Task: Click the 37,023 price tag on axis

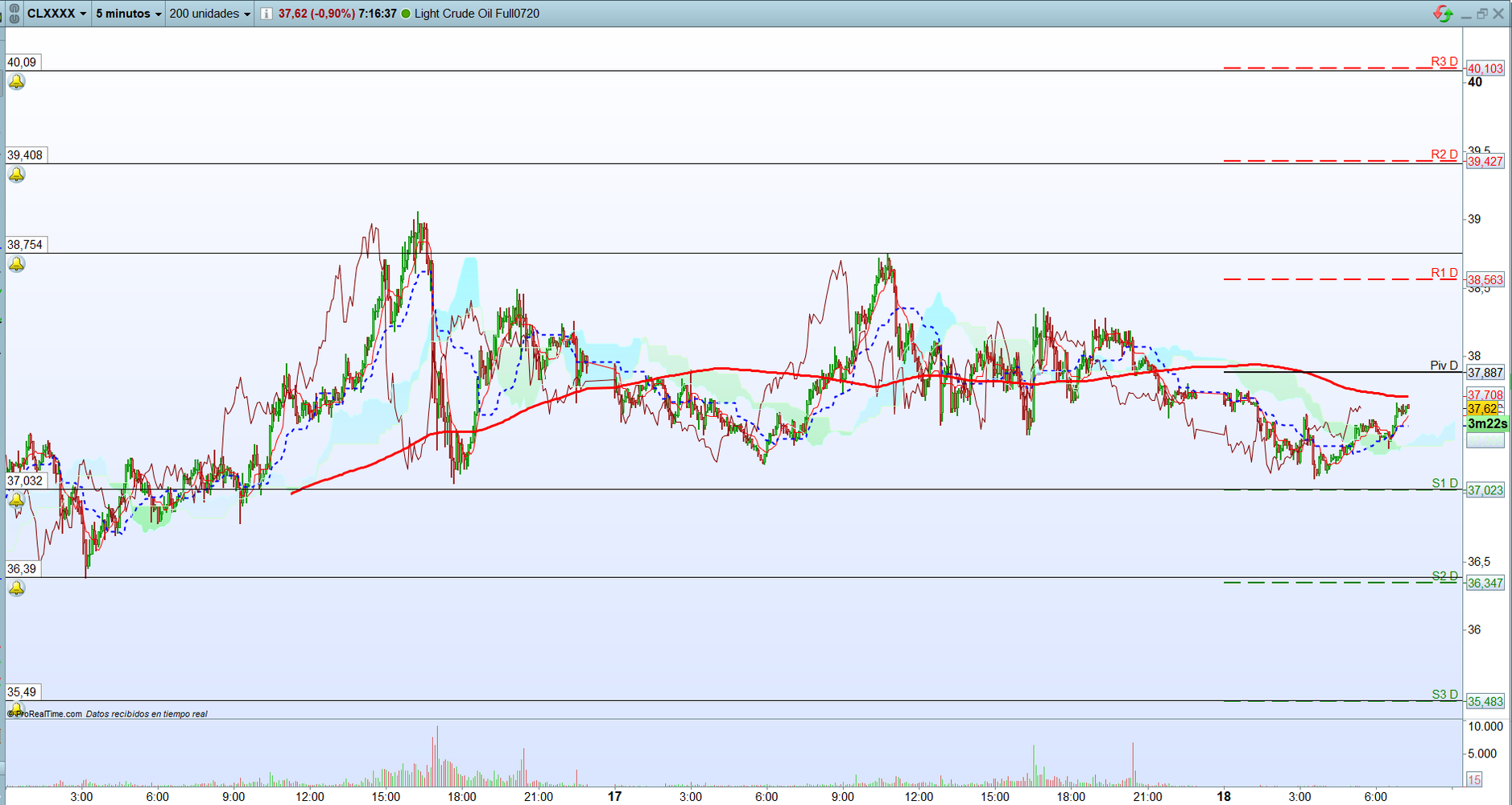Action: coord(1485,490)
